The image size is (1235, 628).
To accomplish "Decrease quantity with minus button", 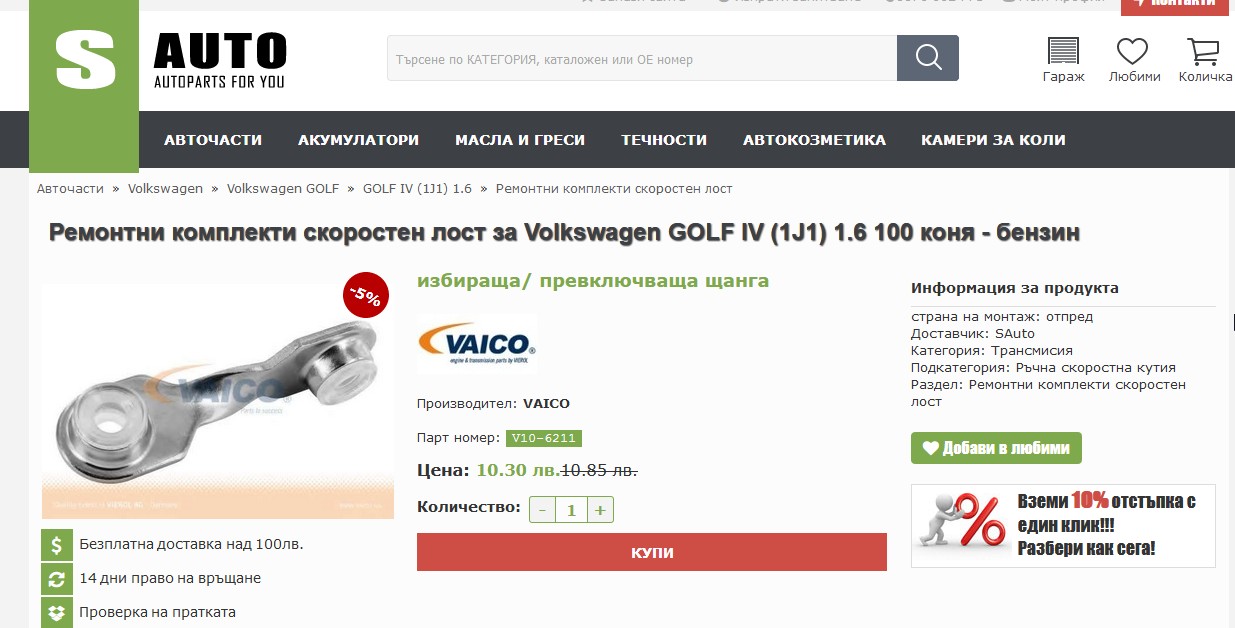I will (x=543, y=509).
